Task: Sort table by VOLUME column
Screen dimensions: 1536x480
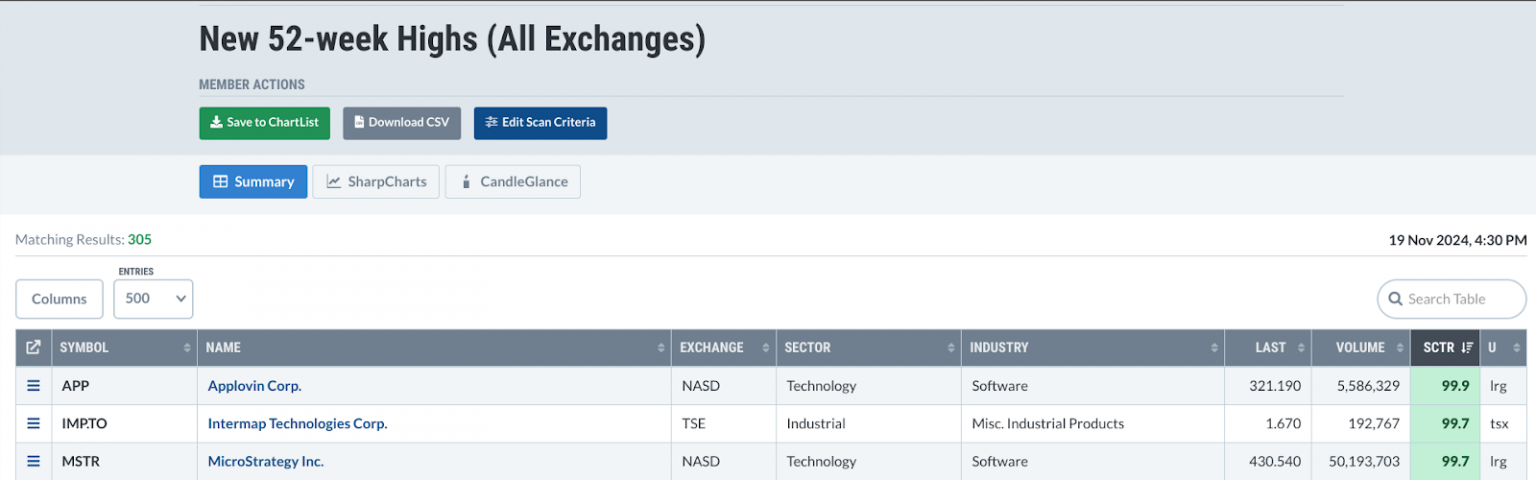Action: (x=1360, y=348)
